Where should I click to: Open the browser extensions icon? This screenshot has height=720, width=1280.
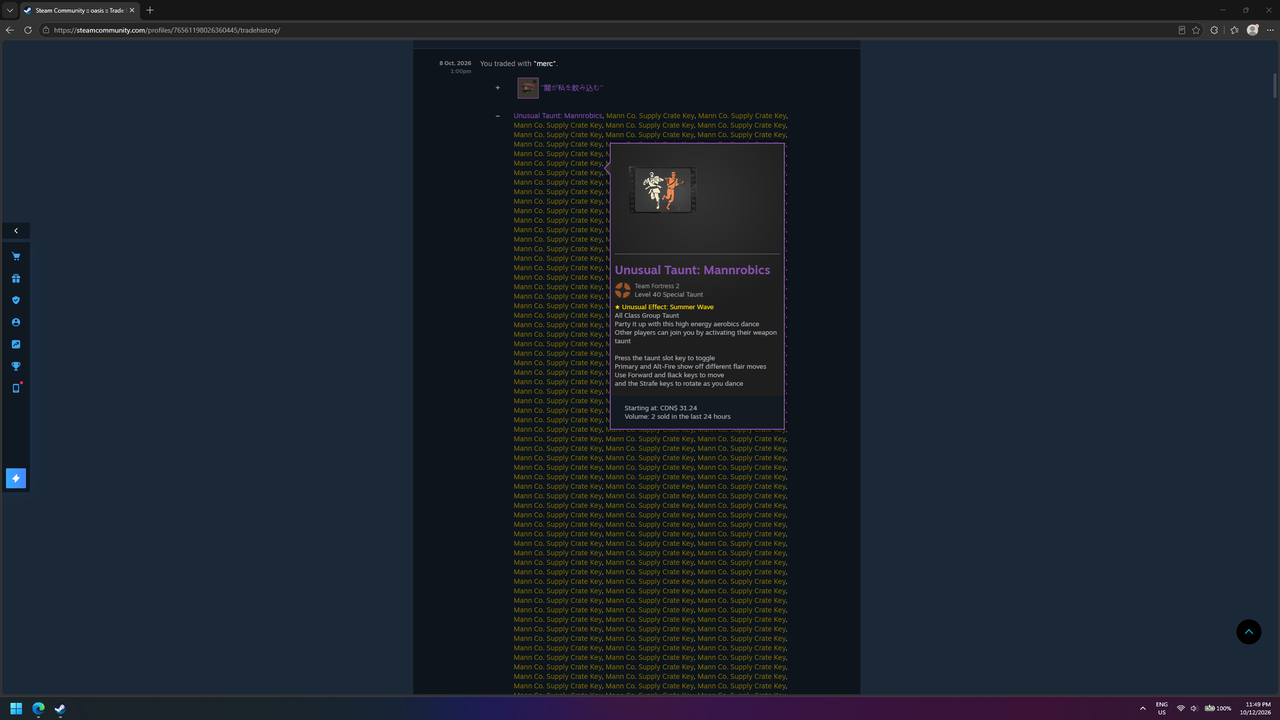tap(1214, 30)
